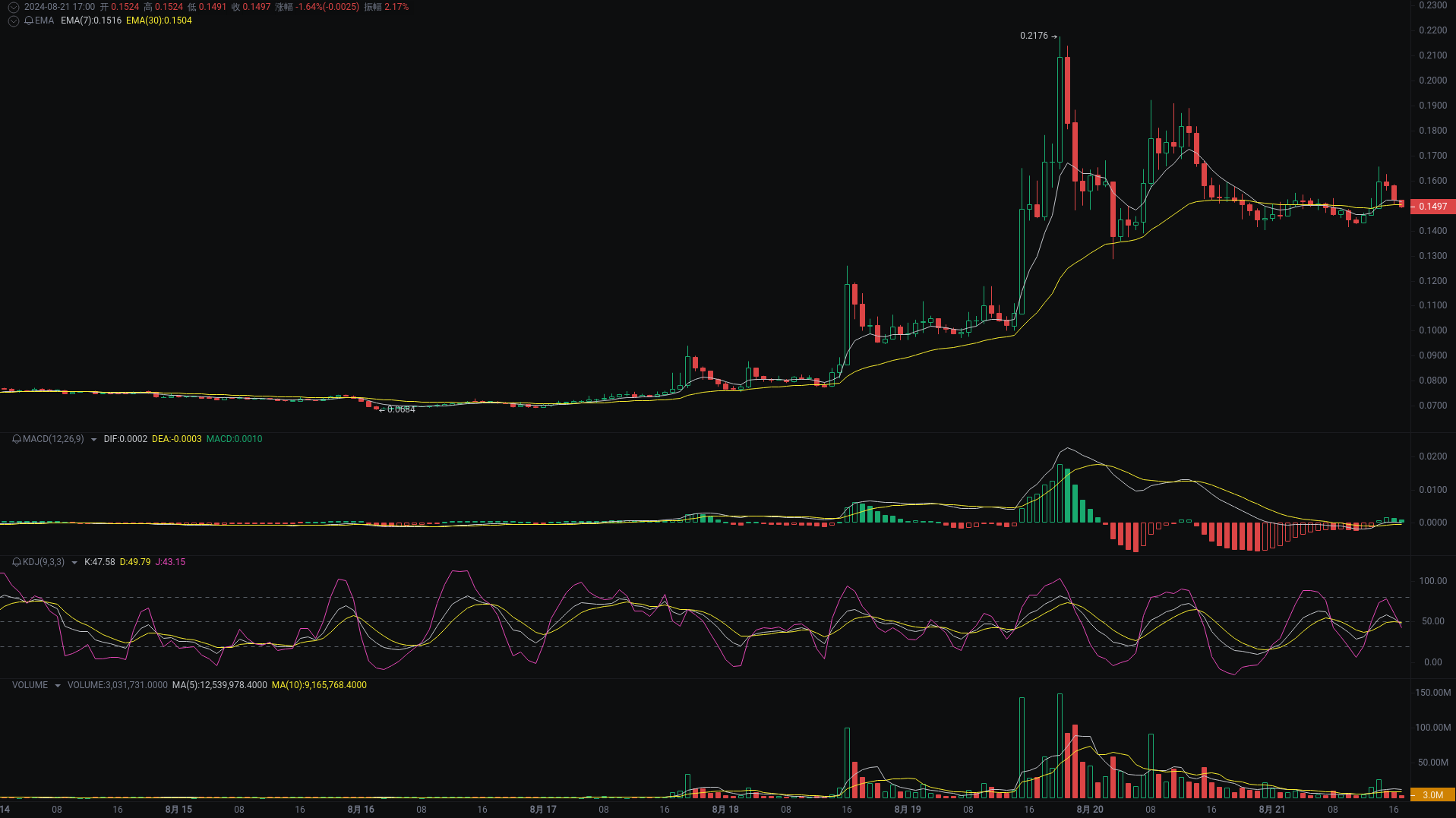Select the KDJ(9,3,3) indicator label
Image resolution: width=1456 pixels, height=818 pixels.
pos(43,562)
